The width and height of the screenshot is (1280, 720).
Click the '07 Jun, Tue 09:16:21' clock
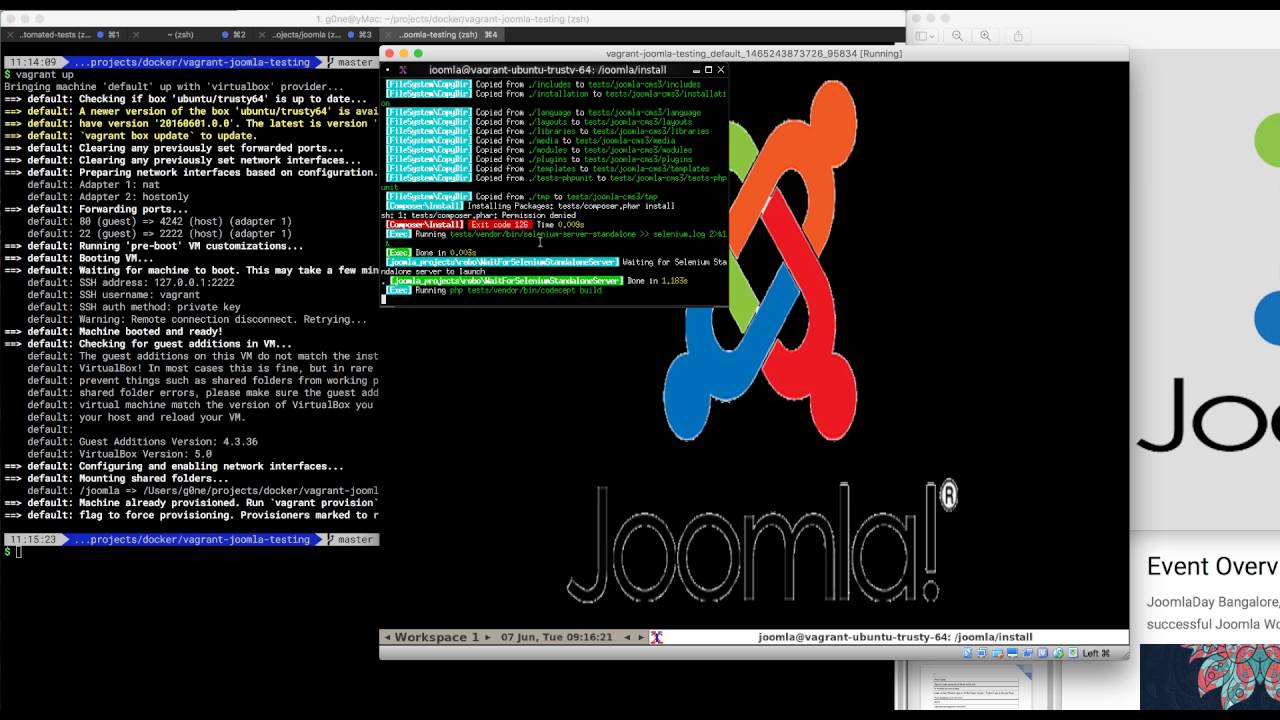pyautogui.click(x=557, y=637)
